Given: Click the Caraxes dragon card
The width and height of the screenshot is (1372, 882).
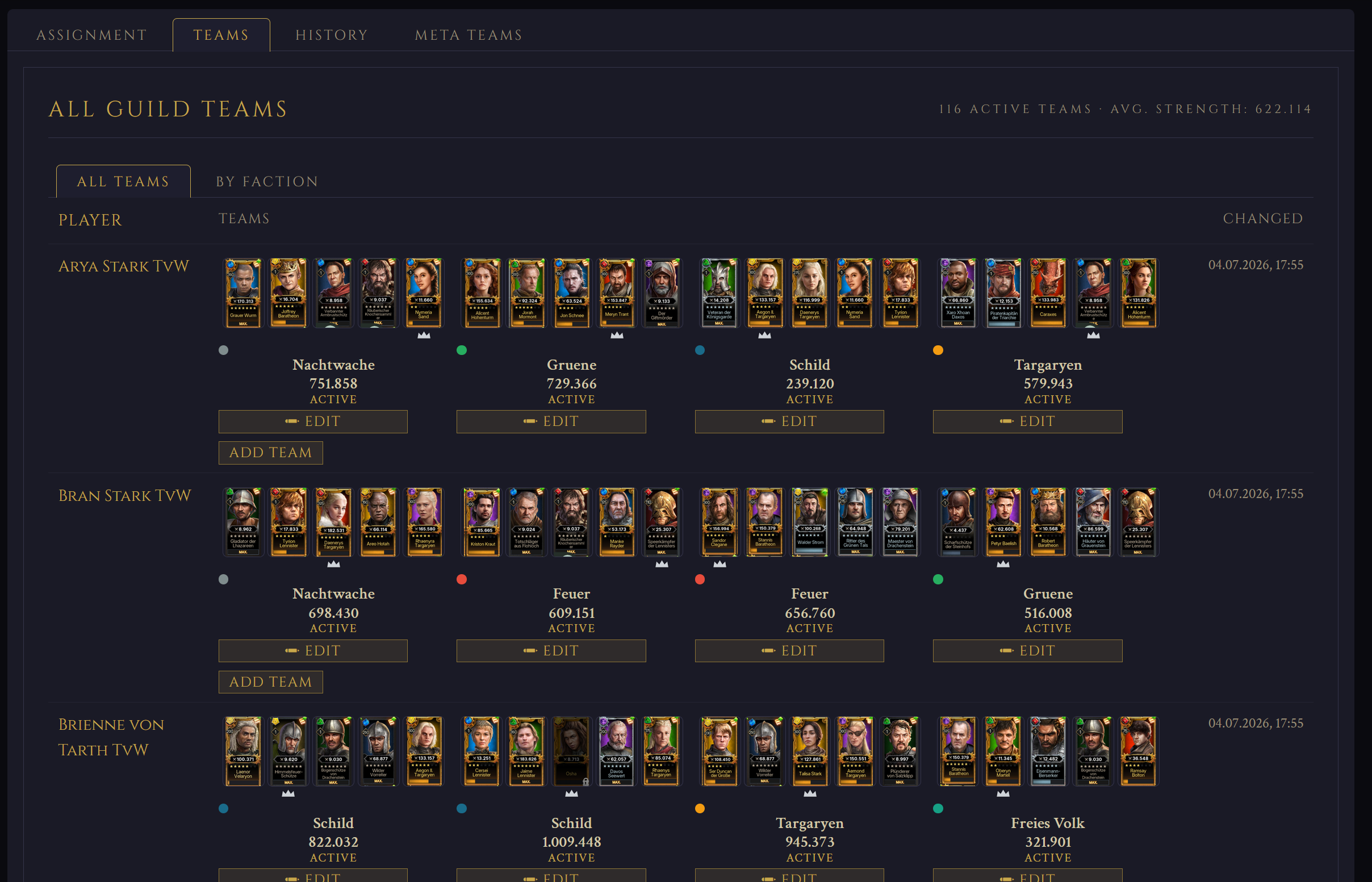Looking at the screenshot, I should click(x=1048, y=292).
